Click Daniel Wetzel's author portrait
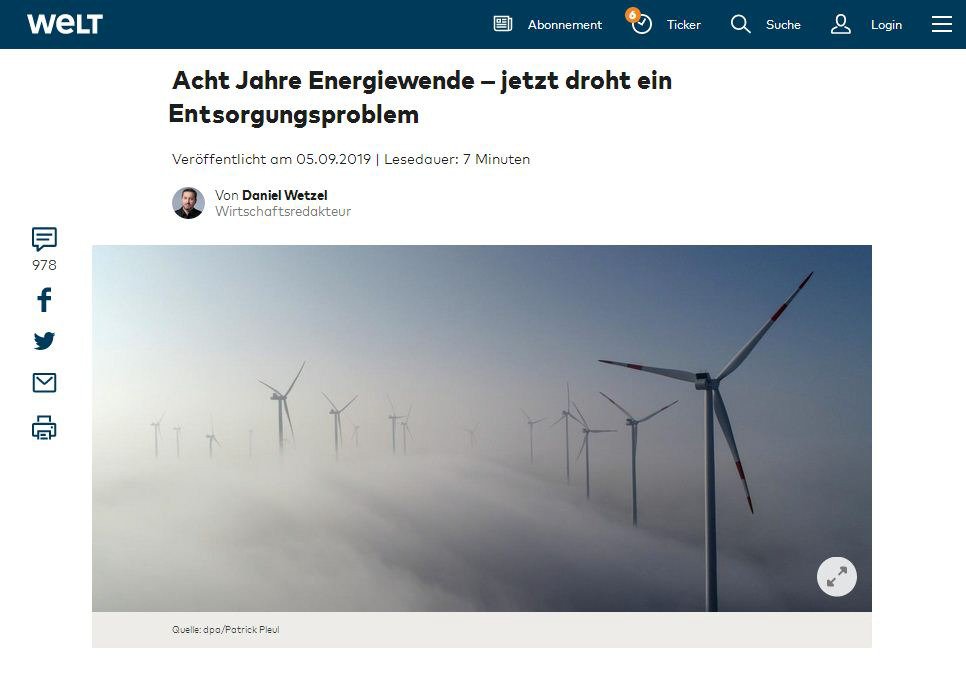This screenshot has width=966, height=674. [188, 203]
